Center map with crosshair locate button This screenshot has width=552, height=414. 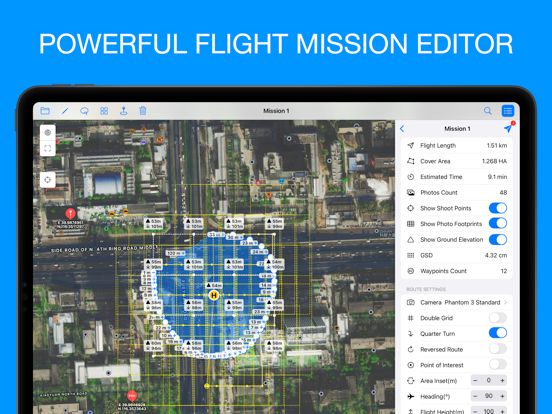(x=48, y=180)
